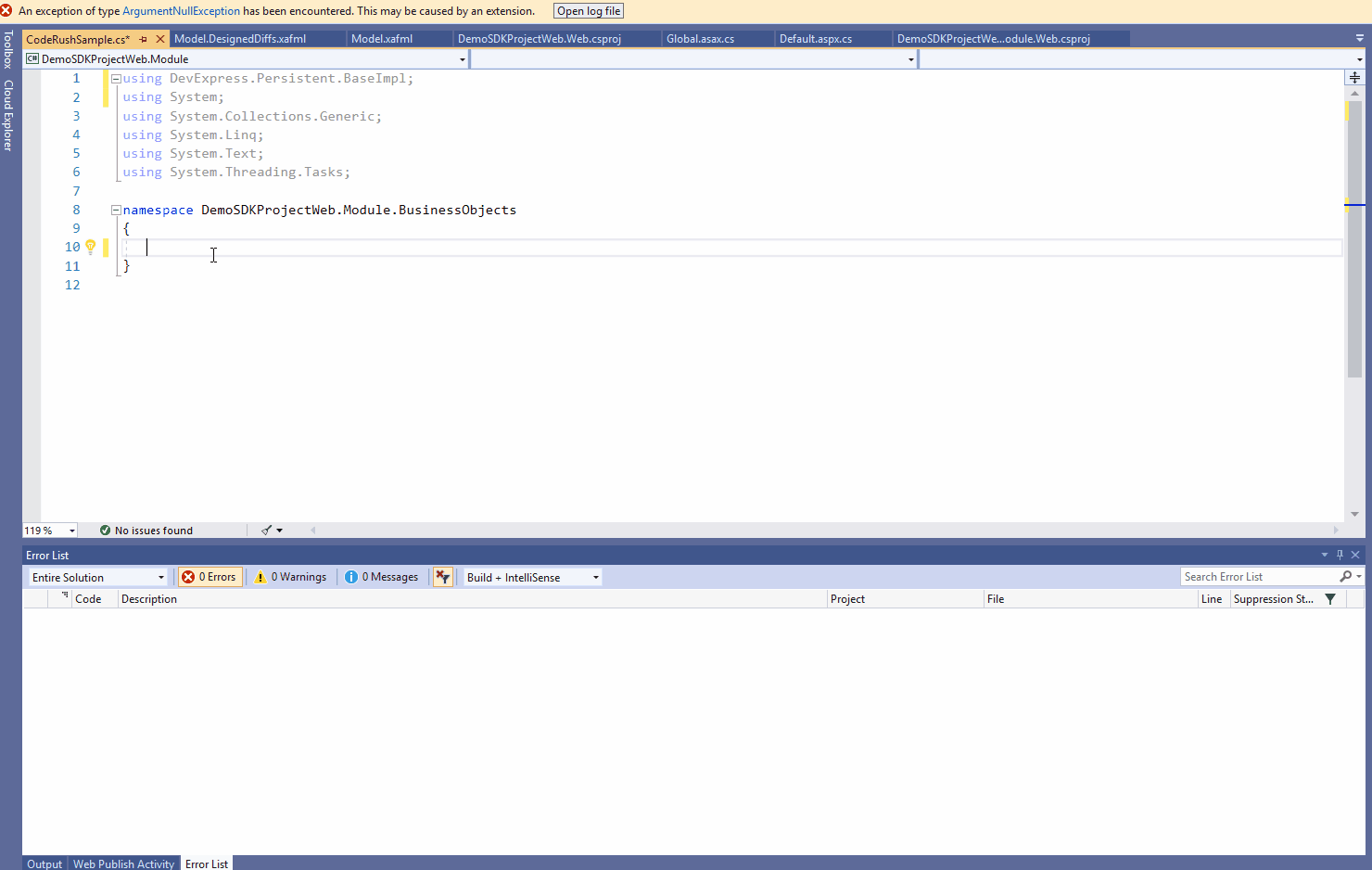Collapse the using directives region
The height and width of the screenshot is (870, 1372).
[116, 79]
